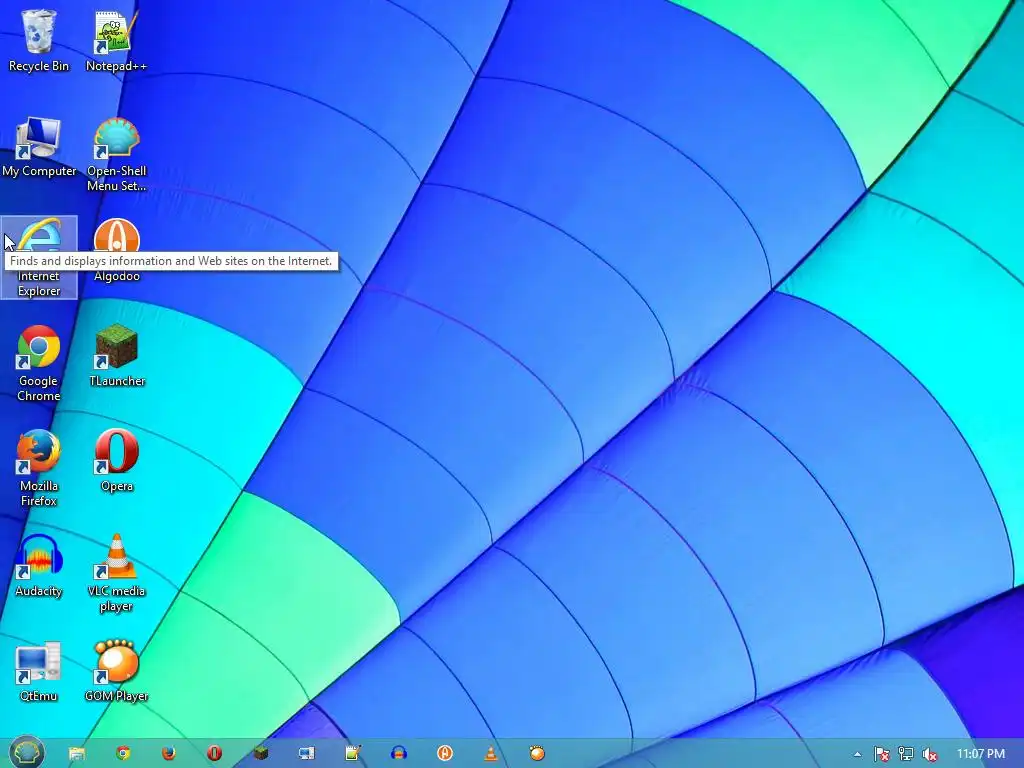Image resolution: width=1024 pixels, height=768 pixels.
Task: Select the Mozilla Firefox desktop shortcut
Action: pos(39,468)
